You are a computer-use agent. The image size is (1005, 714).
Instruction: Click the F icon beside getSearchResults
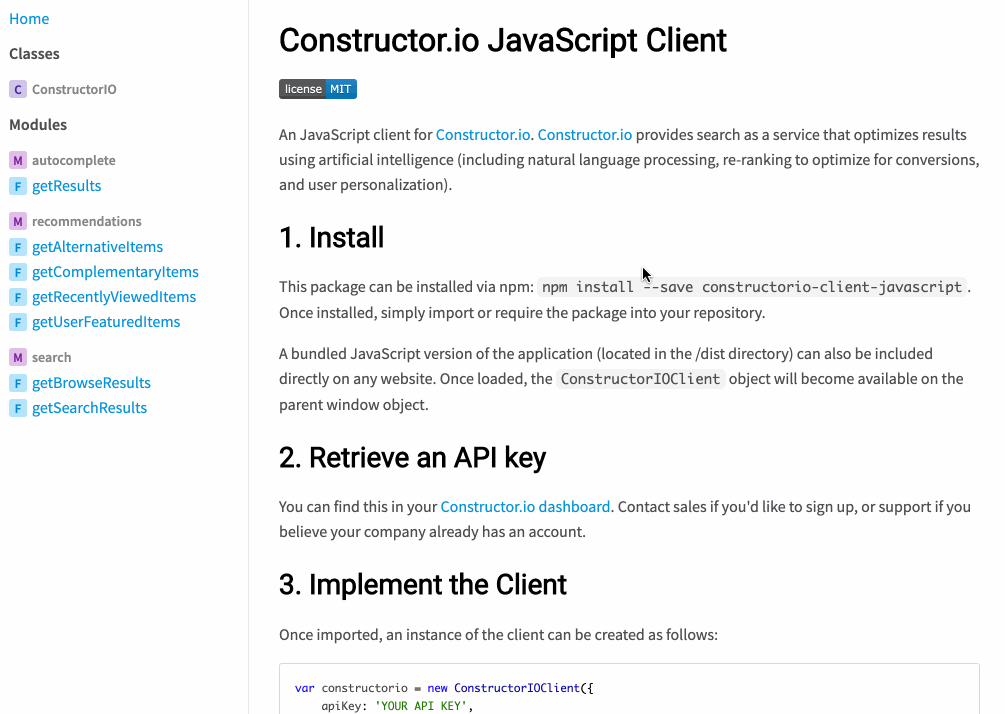click(x=18, y=408)
